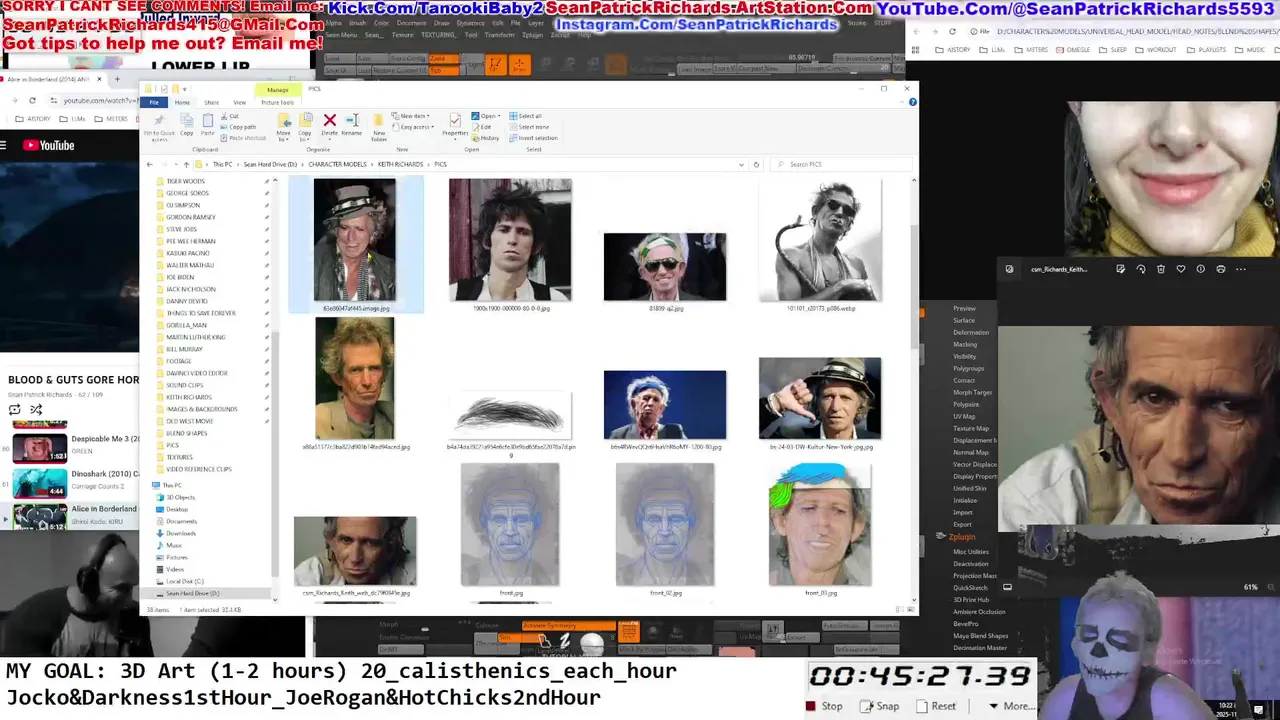
Task: Click Select all in the ribbon
Action: click(526, 116)
